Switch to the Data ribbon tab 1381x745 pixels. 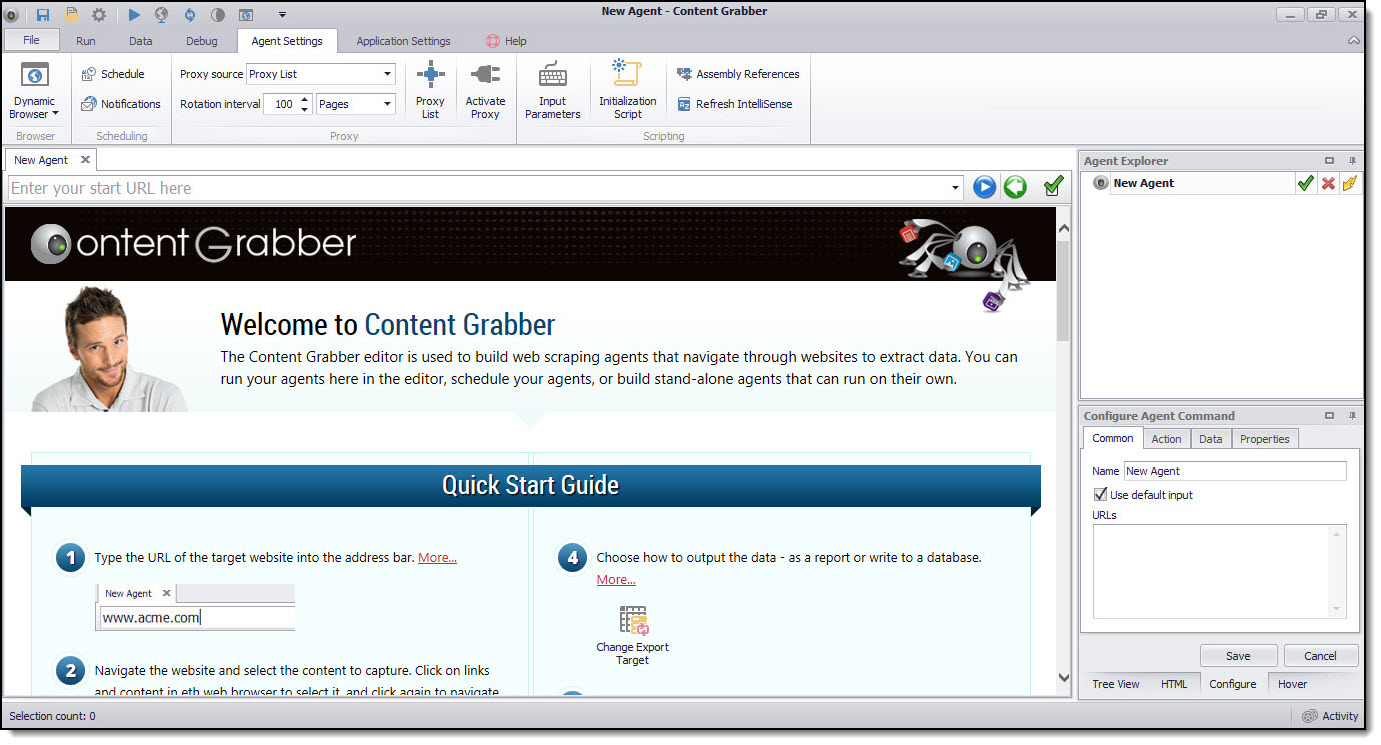(141, 41)
